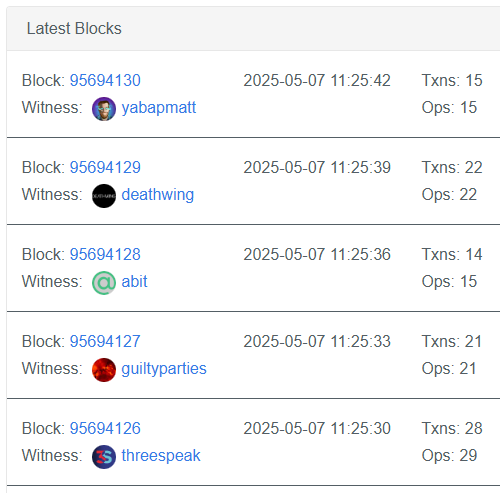500x493 pixels.
Task: Visit abit witness profile link
Action: tap(134, 281)
